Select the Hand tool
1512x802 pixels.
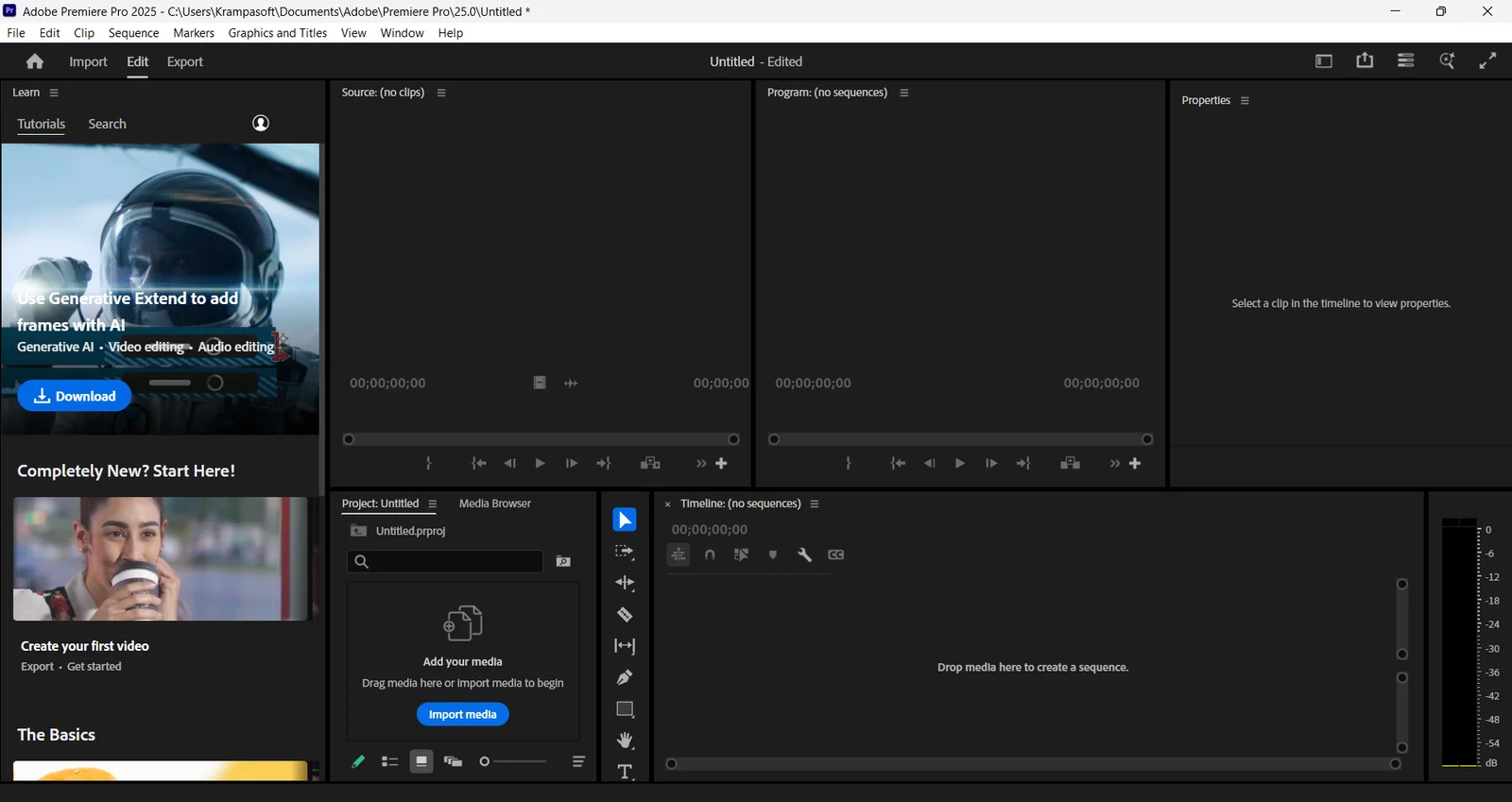625,741
